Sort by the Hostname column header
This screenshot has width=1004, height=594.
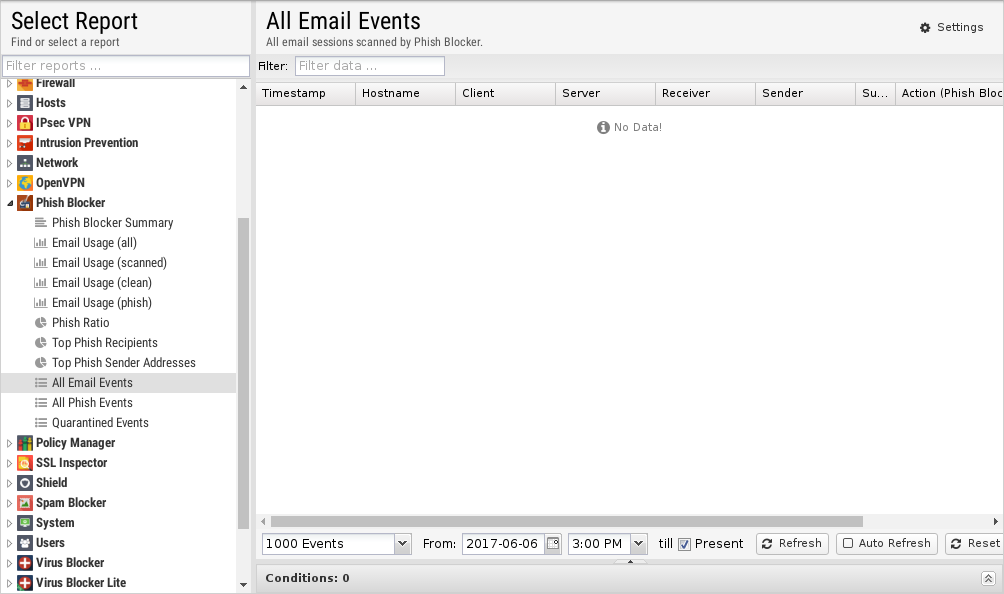pos(405,93)
